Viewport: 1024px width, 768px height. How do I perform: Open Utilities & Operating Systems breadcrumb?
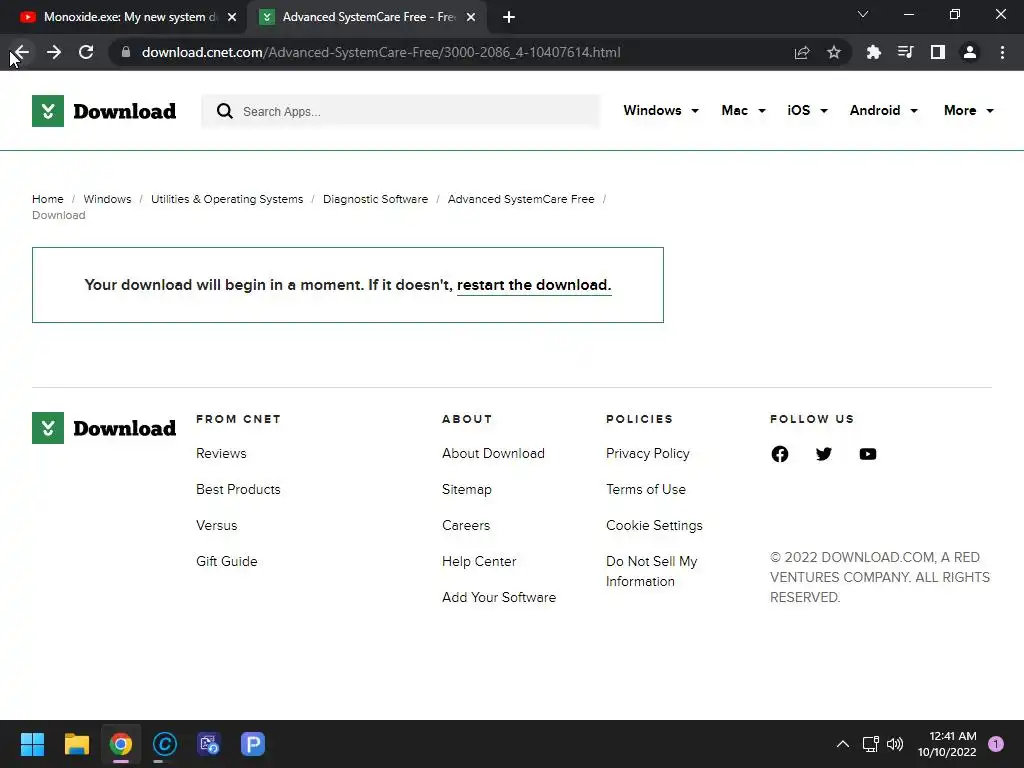click(227, 199)
